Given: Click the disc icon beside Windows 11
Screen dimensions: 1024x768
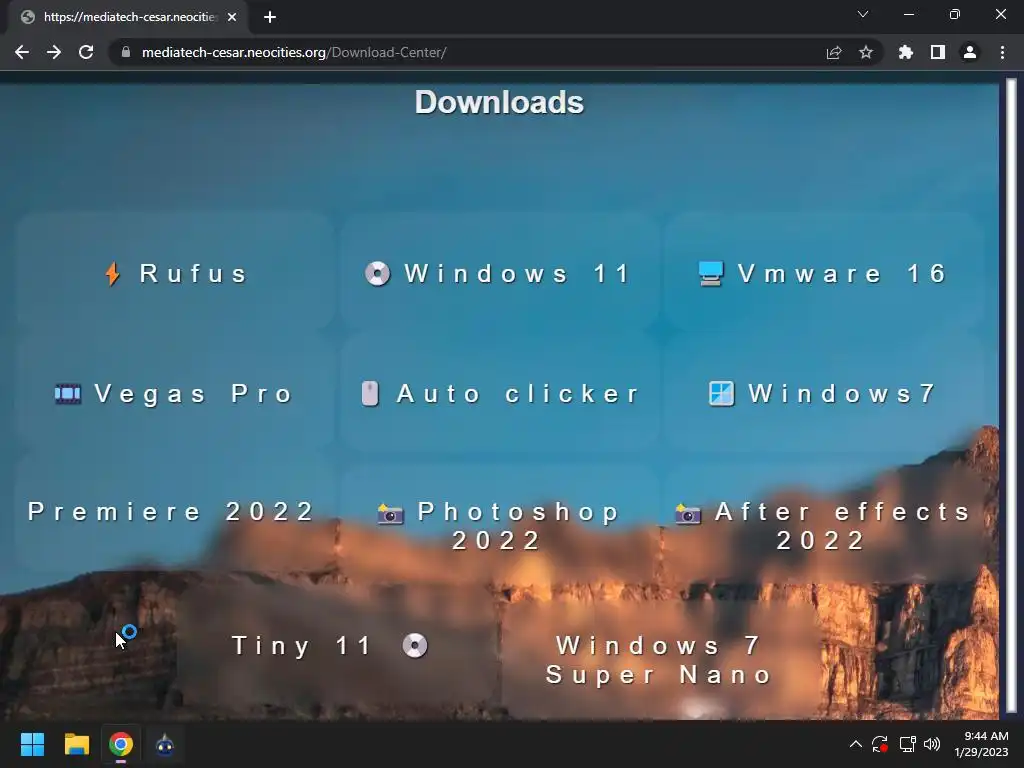Looking at the screenshot, I should click(377, 274).
